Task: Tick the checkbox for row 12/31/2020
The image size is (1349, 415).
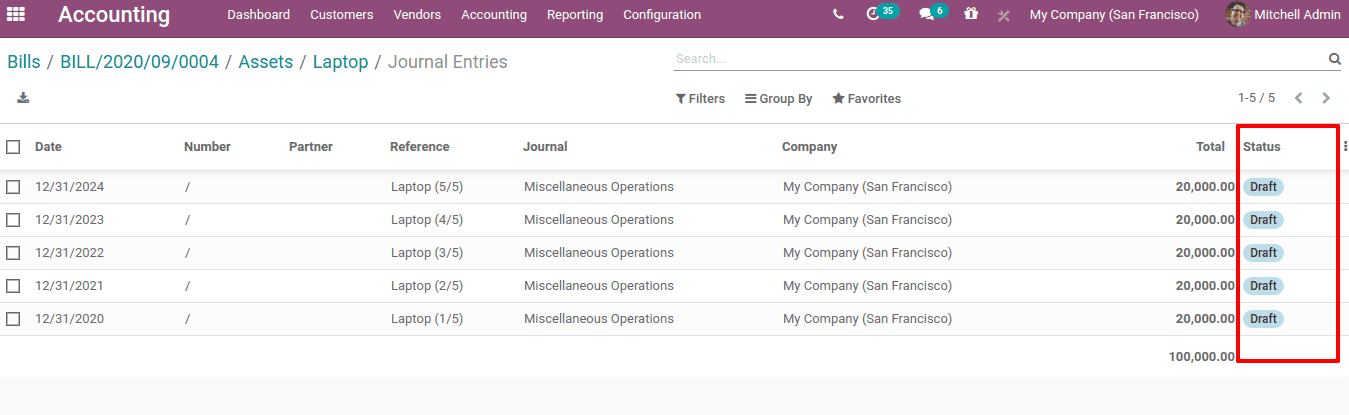Action: click(x=13, y=319)
